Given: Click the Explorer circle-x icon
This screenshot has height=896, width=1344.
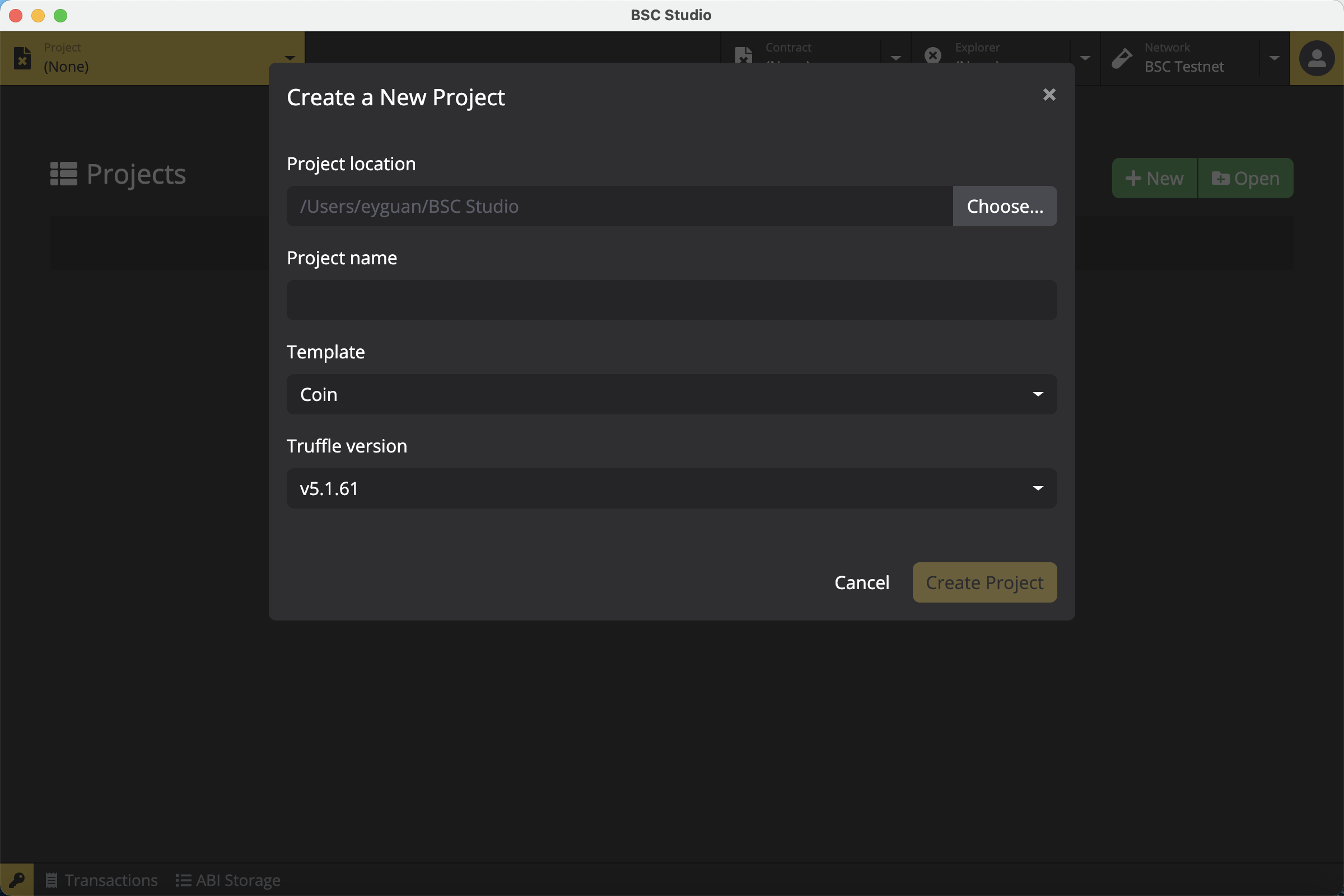Looking at the screenshot, I should pyautogui.click(x=932, y=55).
